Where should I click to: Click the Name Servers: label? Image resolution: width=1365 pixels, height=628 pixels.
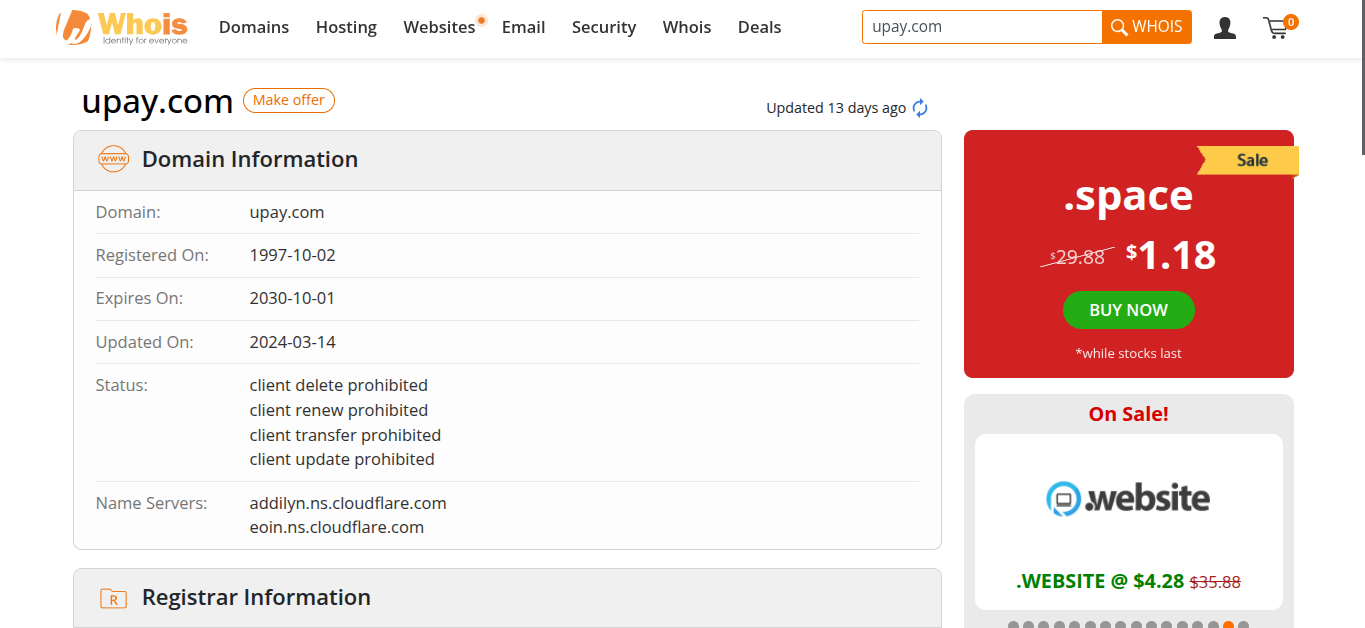151,503
